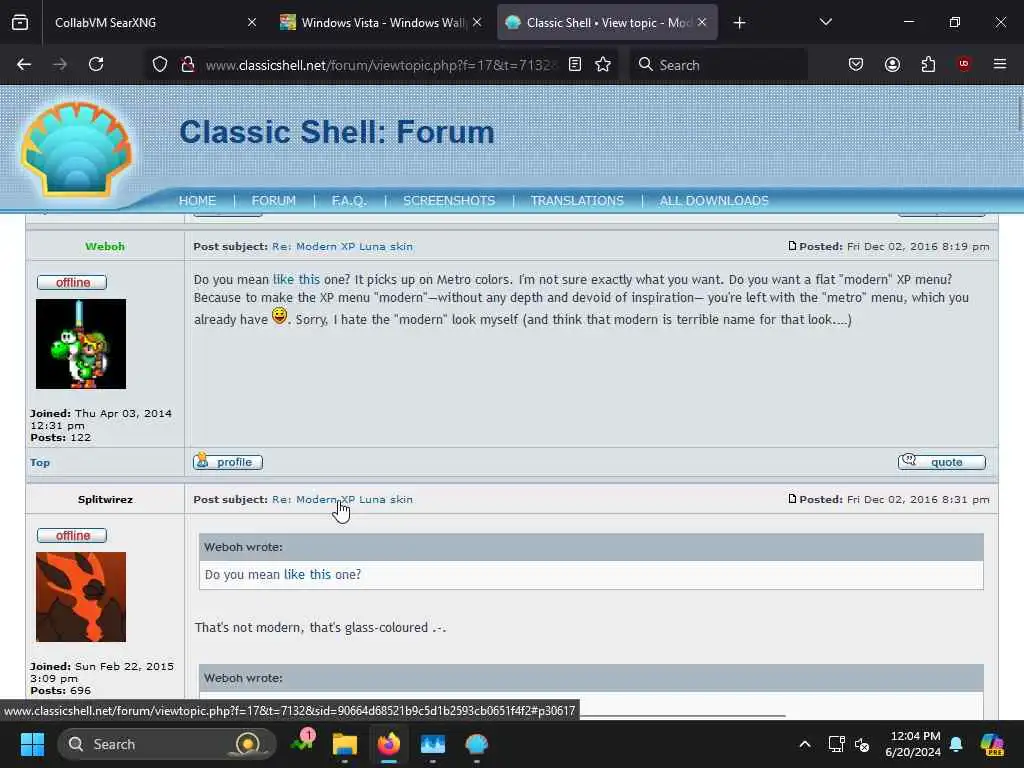Close the CollabVM SearXNG tab
The image size is (1024, 768).
(252, 22)
